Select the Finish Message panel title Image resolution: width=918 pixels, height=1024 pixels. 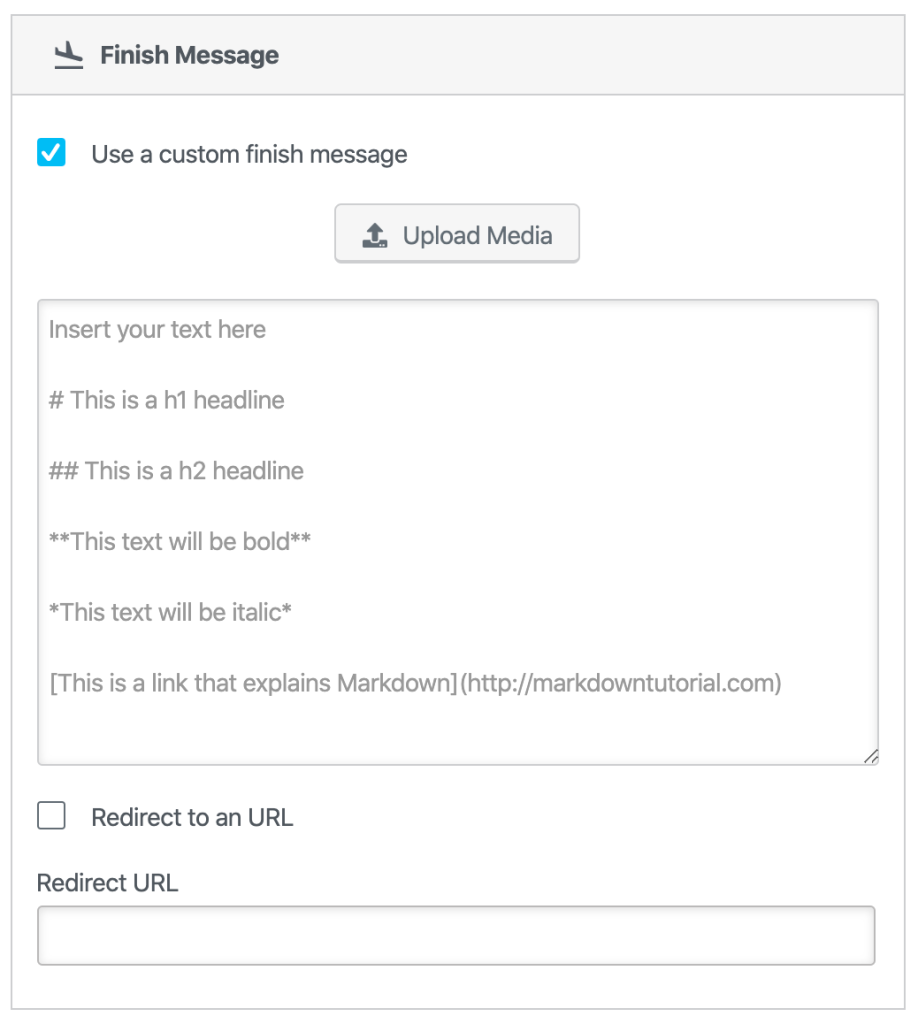[189, 56]
